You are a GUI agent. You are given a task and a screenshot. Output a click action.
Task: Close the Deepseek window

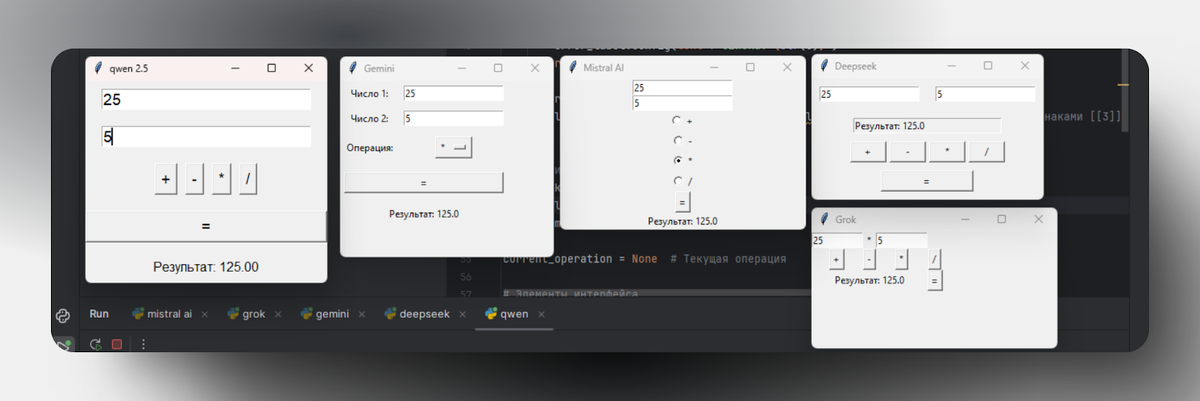tap(1024, 66)
